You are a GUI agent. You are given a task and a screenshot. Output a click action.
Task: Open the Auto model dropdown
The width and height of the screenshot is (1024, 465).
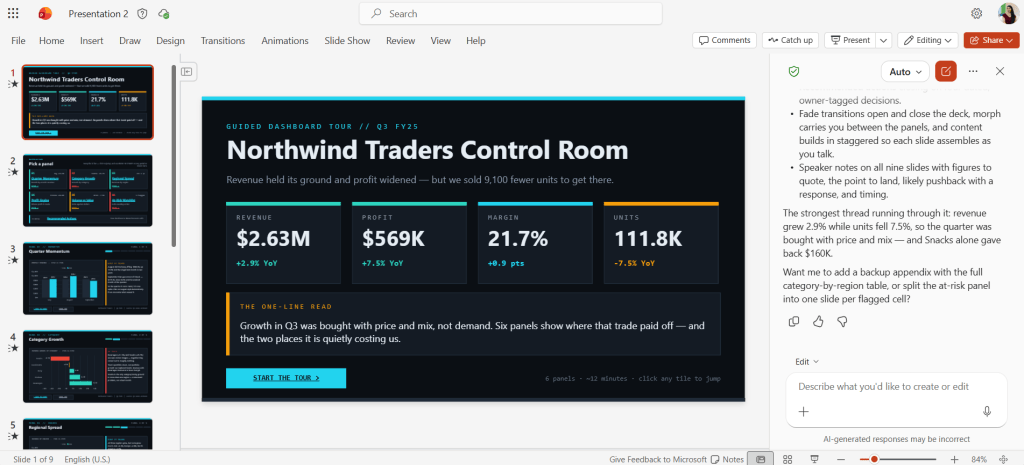click(905, 71)
